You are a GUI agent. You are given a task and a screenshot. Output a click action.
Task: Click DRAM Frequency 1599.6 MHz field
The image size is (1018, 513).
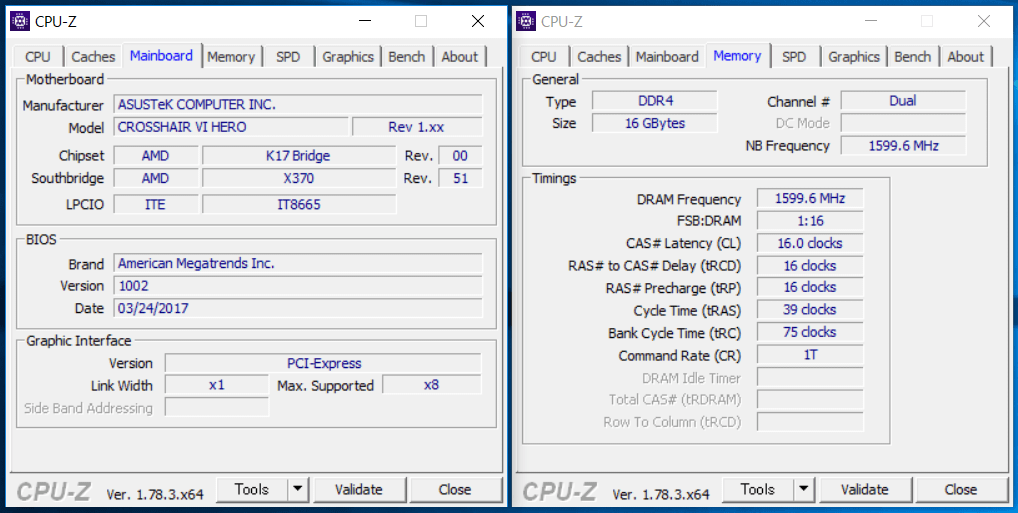(x=810, y=199)
